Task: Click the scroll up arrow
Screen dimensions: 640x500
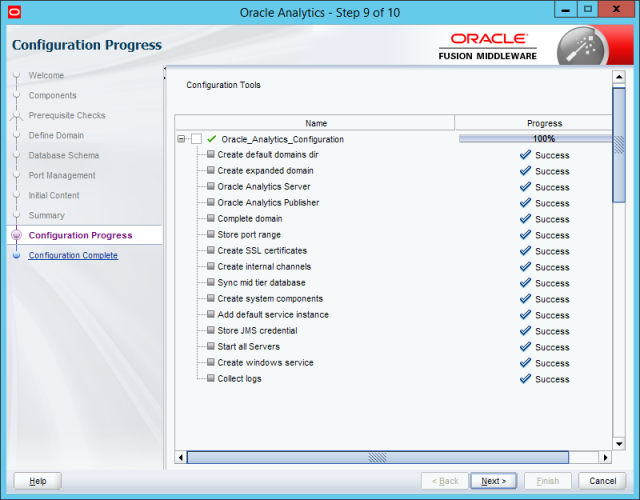Action: tap(619, 77)
